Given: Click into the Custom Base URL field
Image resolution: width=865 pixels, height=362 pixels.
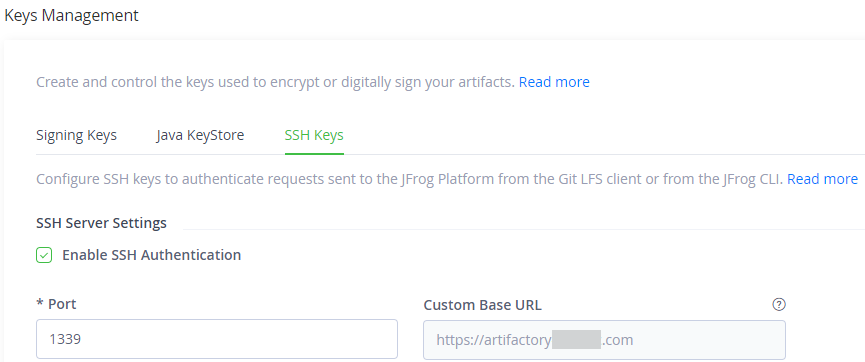Looking at the screenshot, I should click(x=604, y=340).
